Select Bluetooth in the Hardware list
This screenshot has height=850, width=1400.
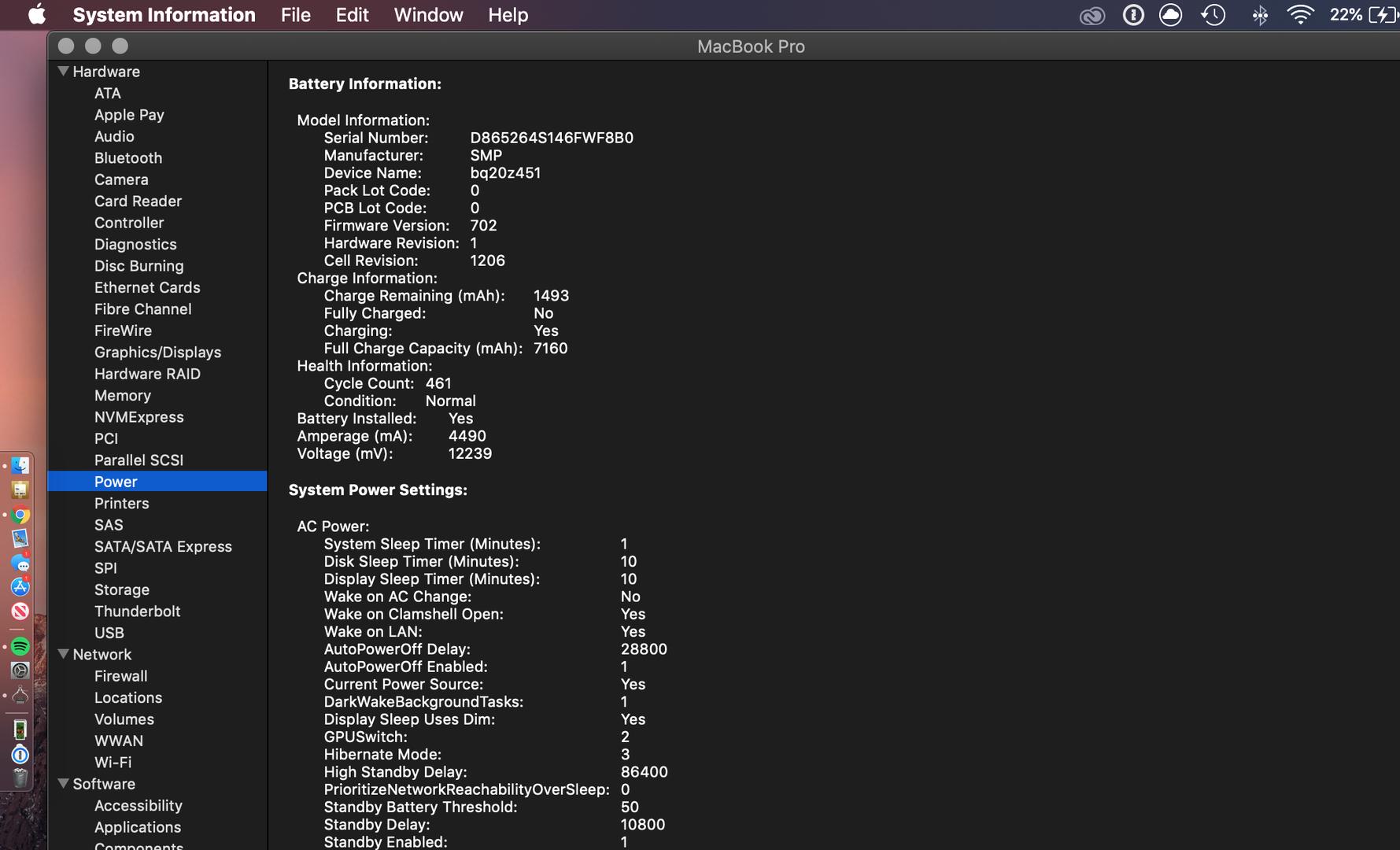[128, 158]
